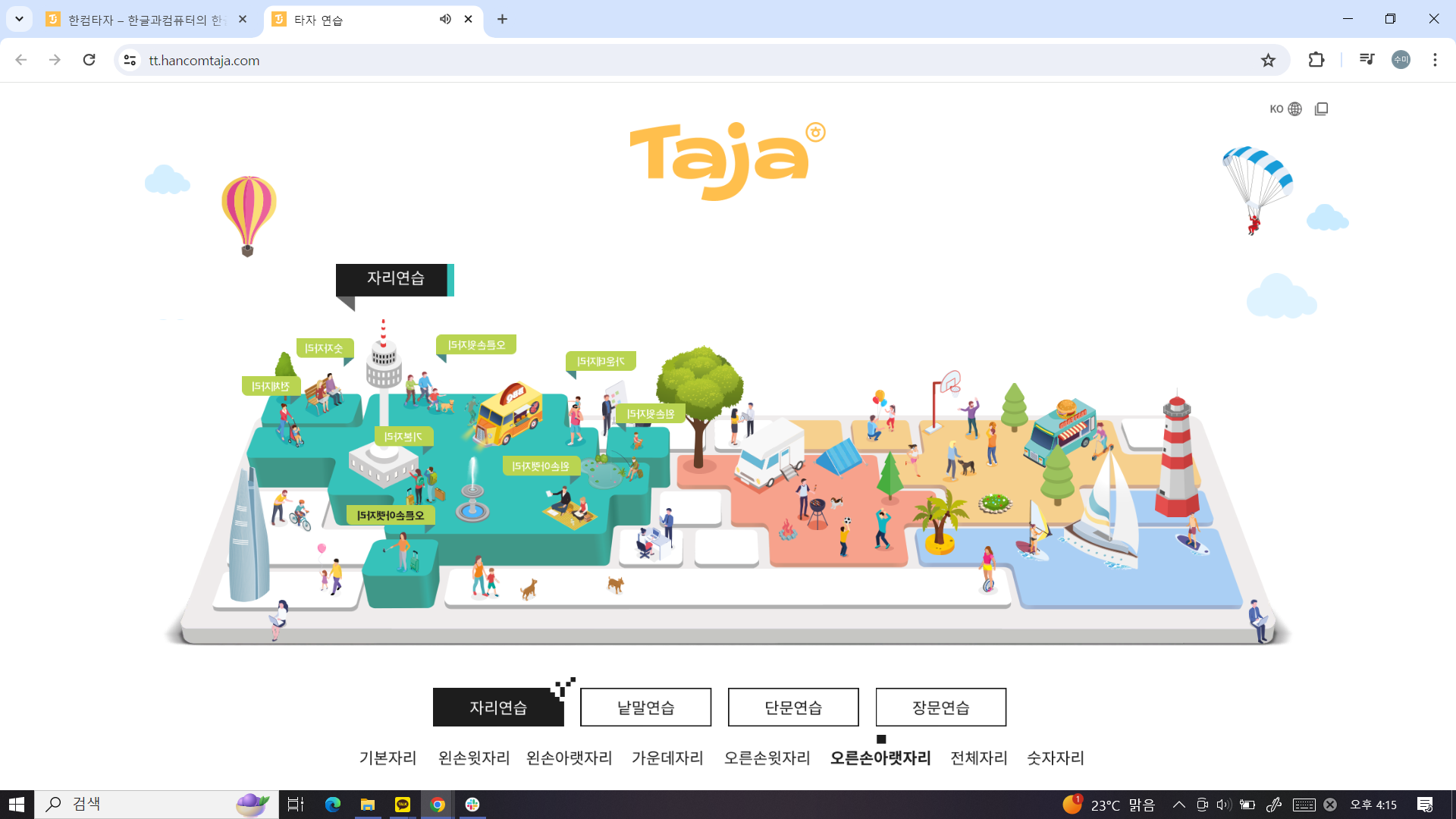Open KakaoTalk from the taskbar
This screenshot has width=1456, height=819.
(x=403, y=805)
